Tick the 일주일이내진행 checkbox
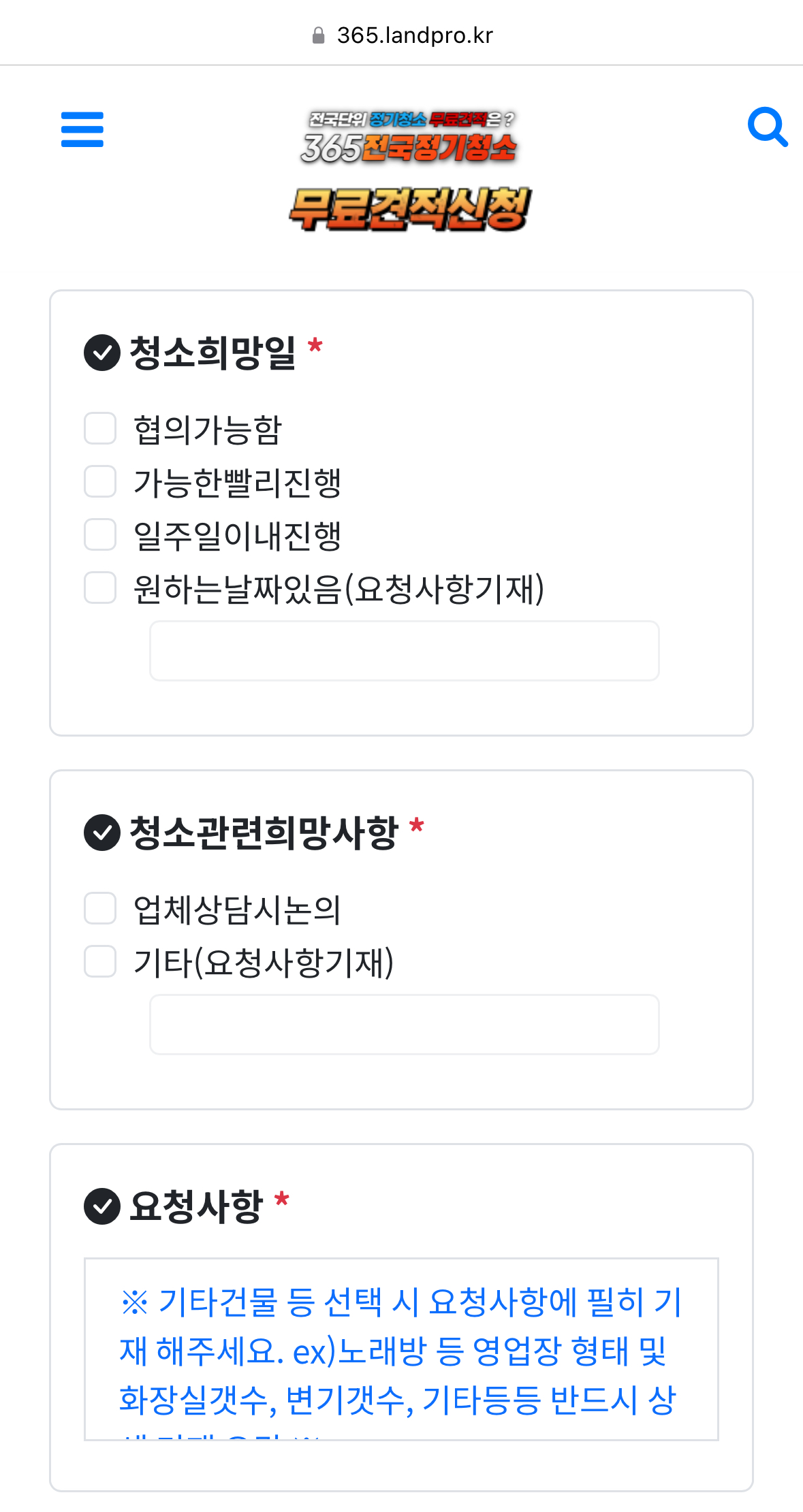 pyautogui.click(x=100, y=534)
